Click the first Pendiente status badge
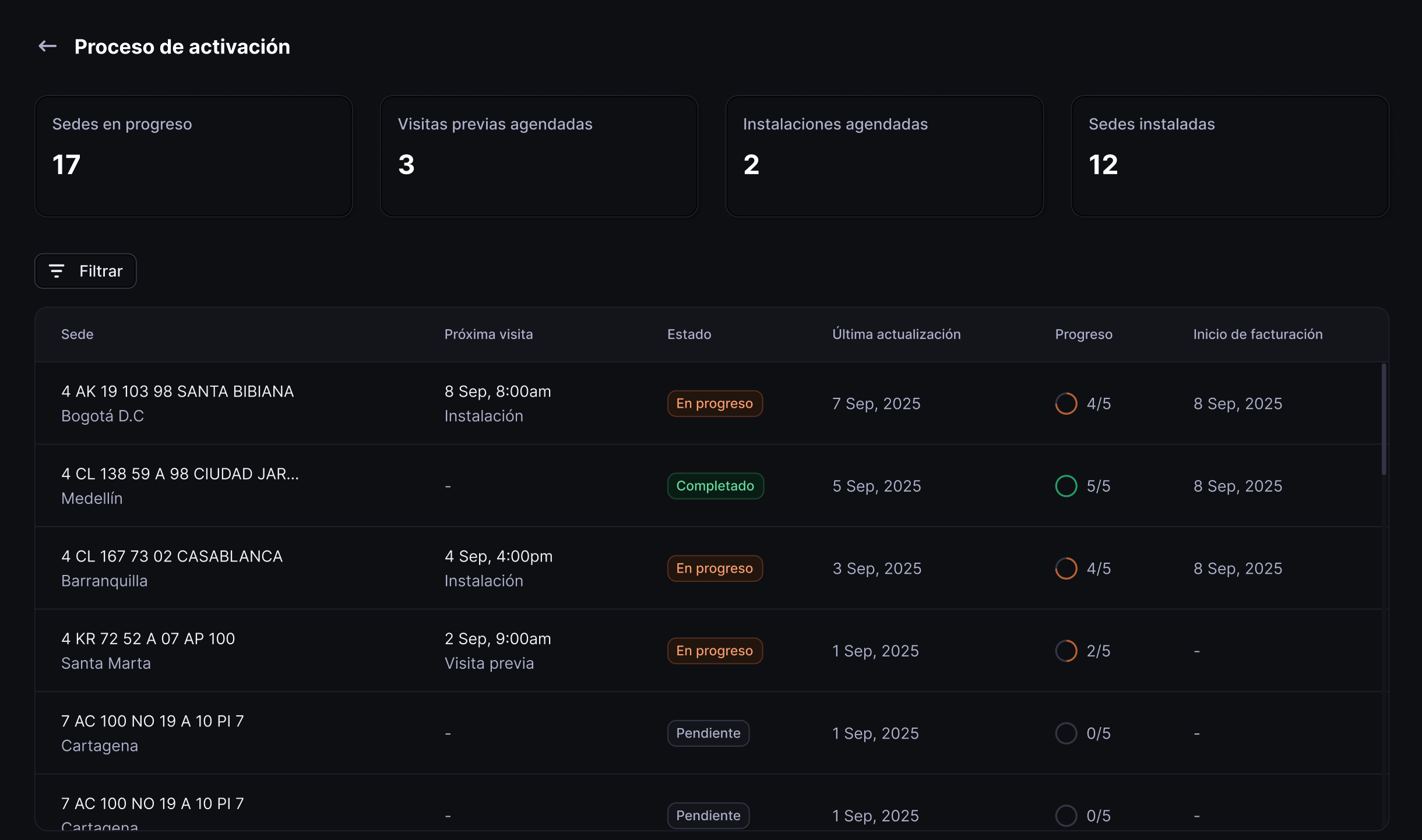This screenshot has width=1422, height=840. click(x=708, y=733)
